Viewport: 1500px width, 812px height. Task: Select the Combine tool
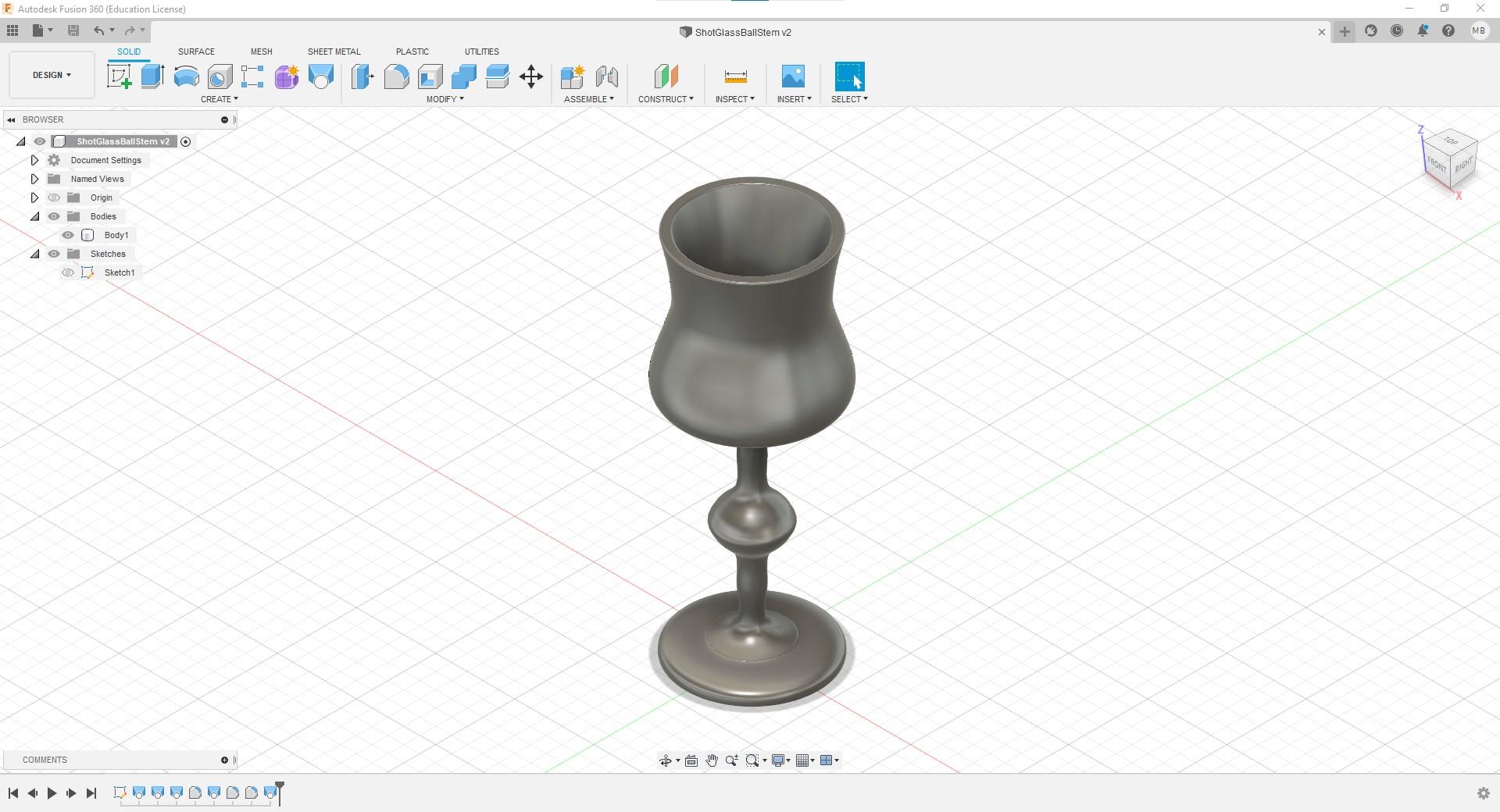tap(463, 77)
